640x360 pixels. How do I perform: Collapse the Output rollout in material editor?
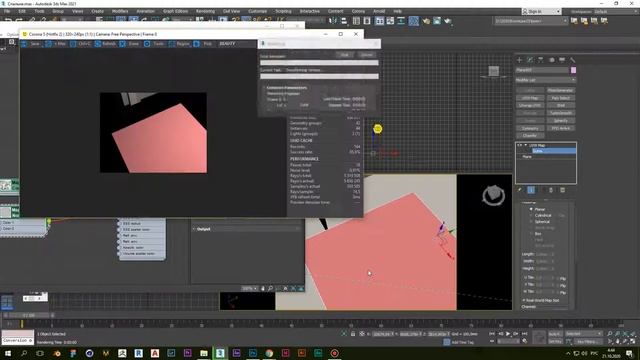point(194,229)
